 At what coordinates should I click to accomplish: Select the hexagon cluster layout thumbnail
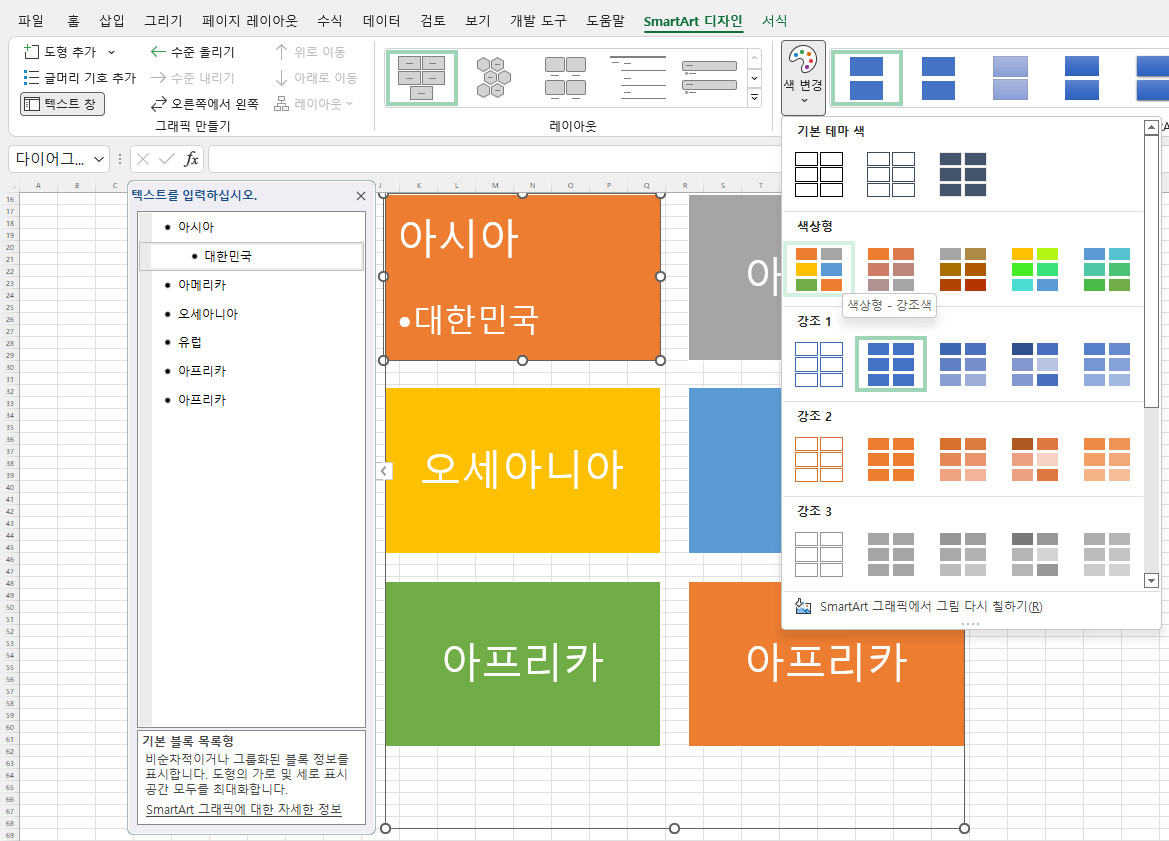[x=493, y=78]
